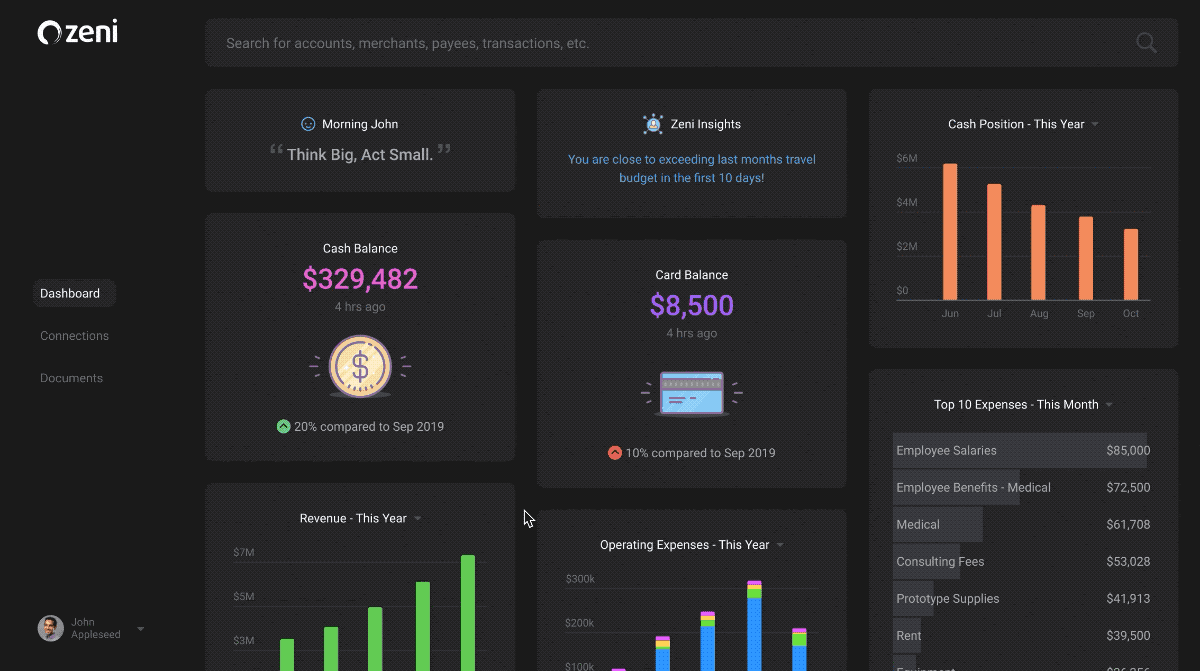Click the smiley icon beside Morning John
1200x671 pixels.
tap(307, 124)
